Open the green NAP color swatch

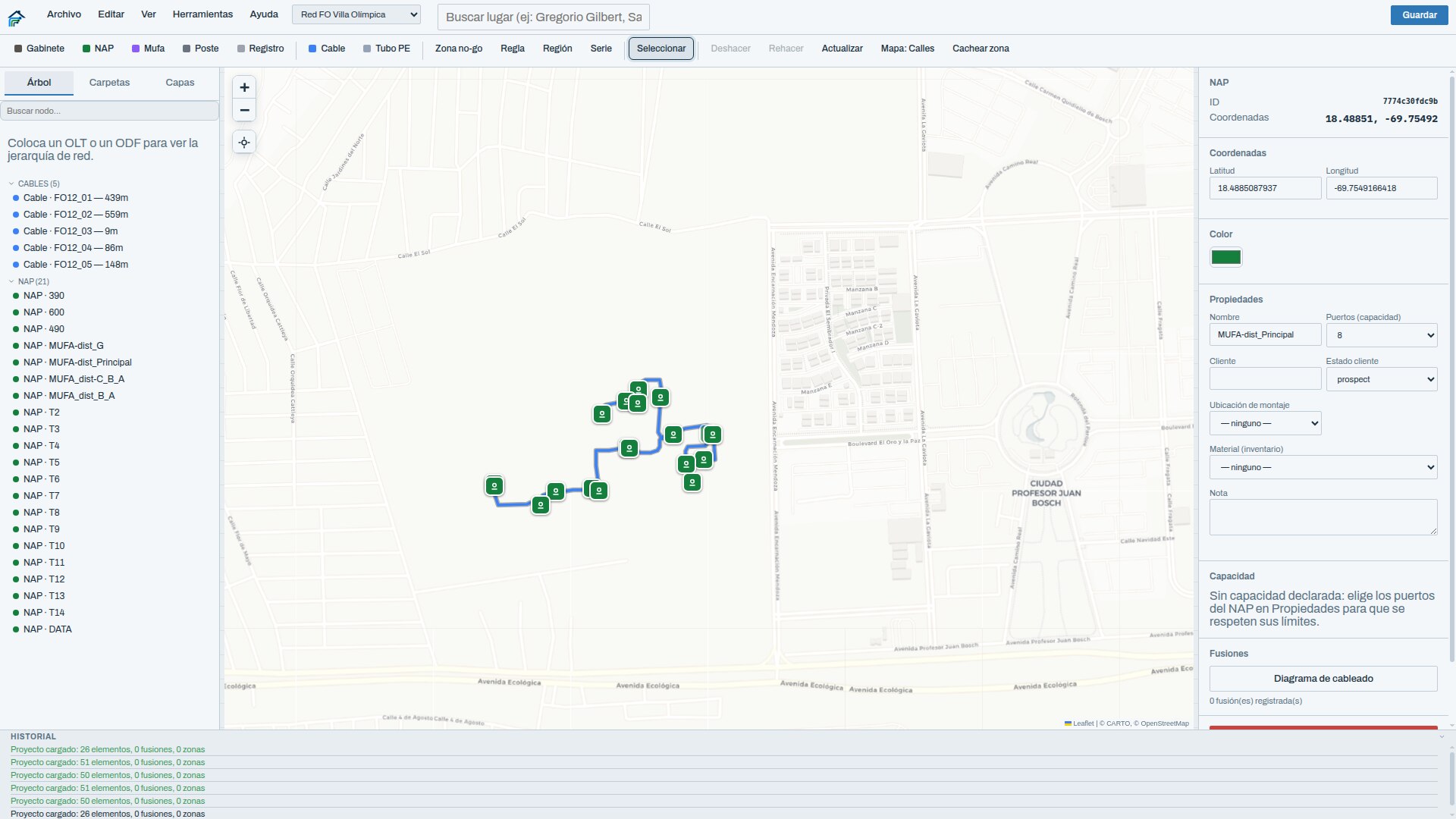click(x=1225, y=257)
